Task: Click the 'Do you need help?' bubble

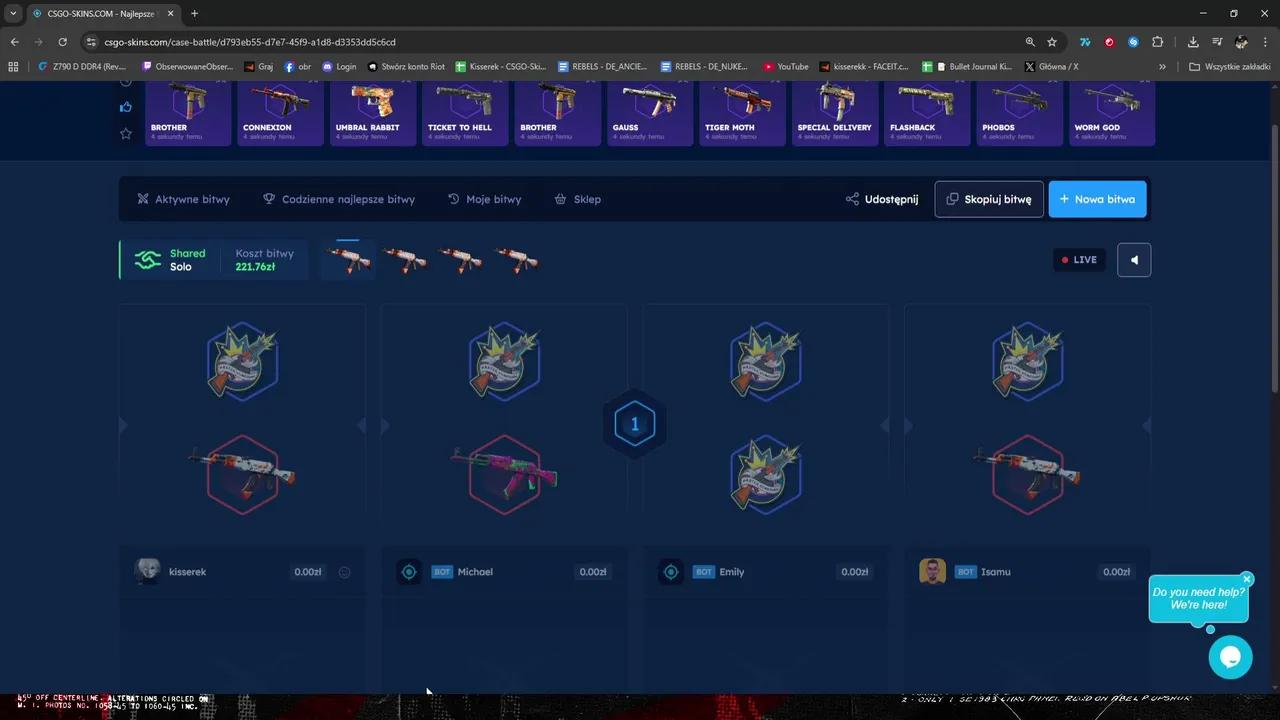Action: [x=1198, y=598]
